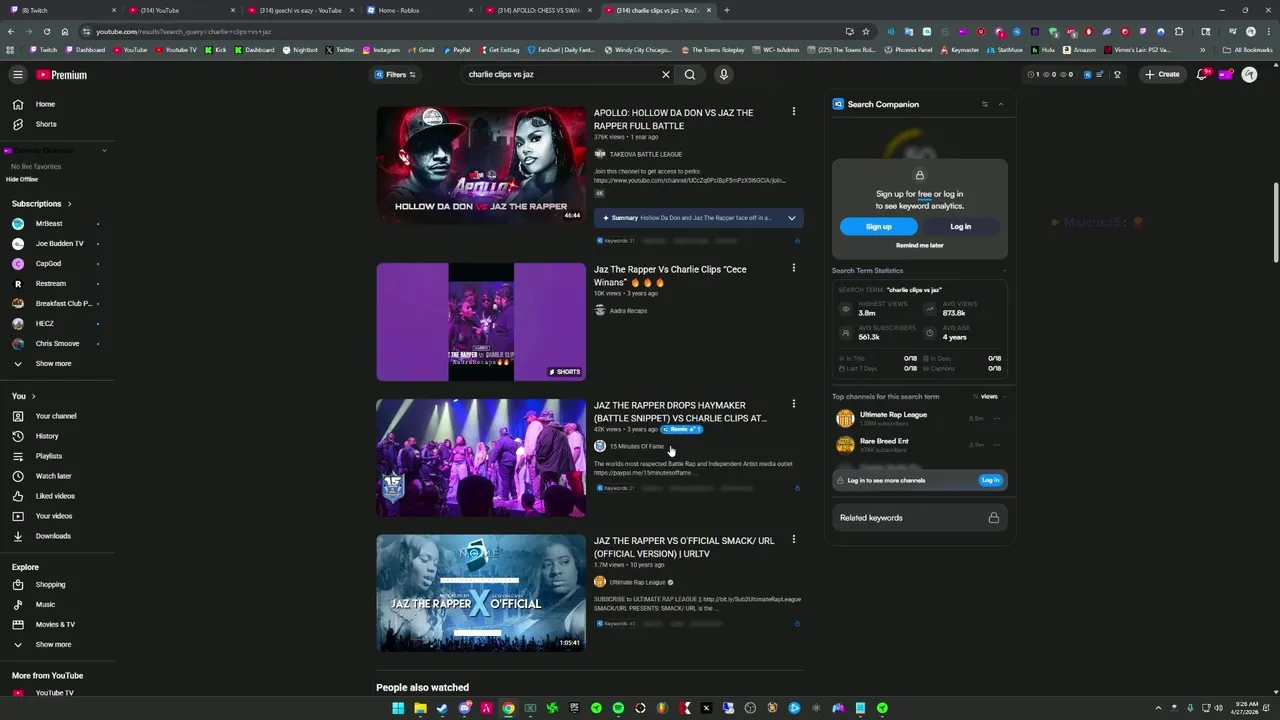
Task: Click the vidIQ trophy icon in header
Action: pos(1117,74)
